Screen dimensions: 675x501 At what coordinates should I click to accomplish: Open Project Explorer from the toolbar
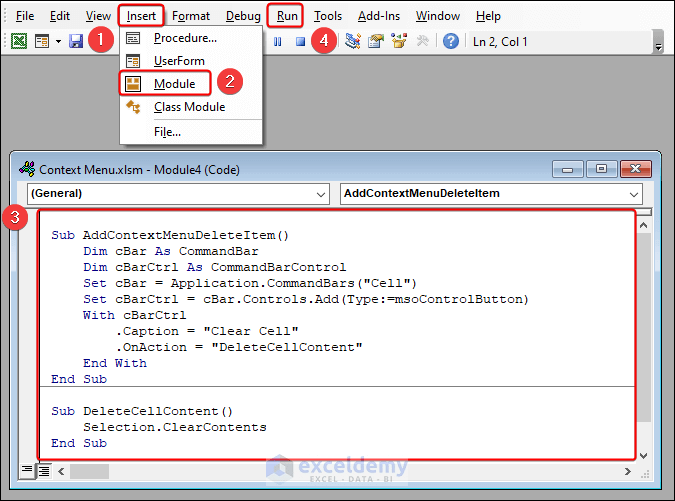(x=353, y=41)
